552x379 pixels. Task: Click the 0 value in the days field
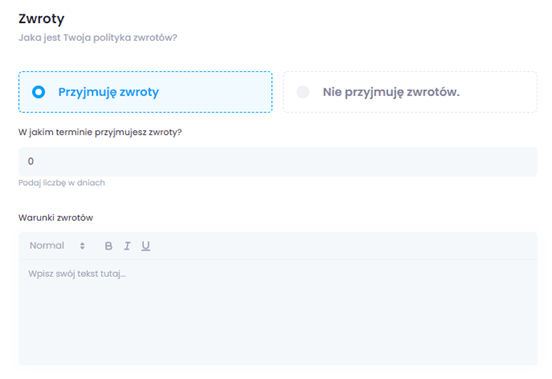pyautogui.click(x=31, y=162)
